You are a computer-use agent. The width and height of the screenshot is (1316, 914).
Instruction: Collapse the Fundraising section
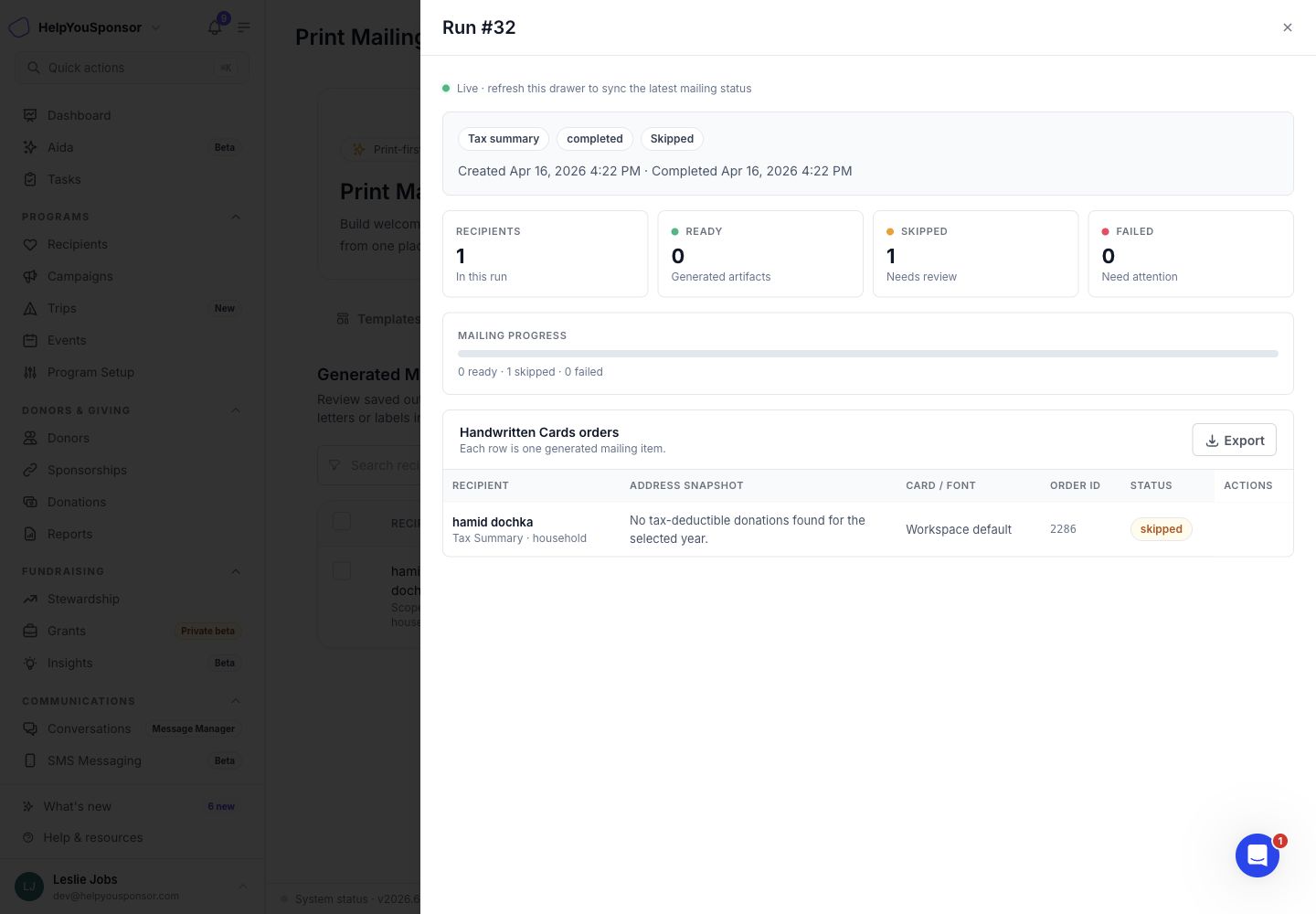click(x=236, y=571)
